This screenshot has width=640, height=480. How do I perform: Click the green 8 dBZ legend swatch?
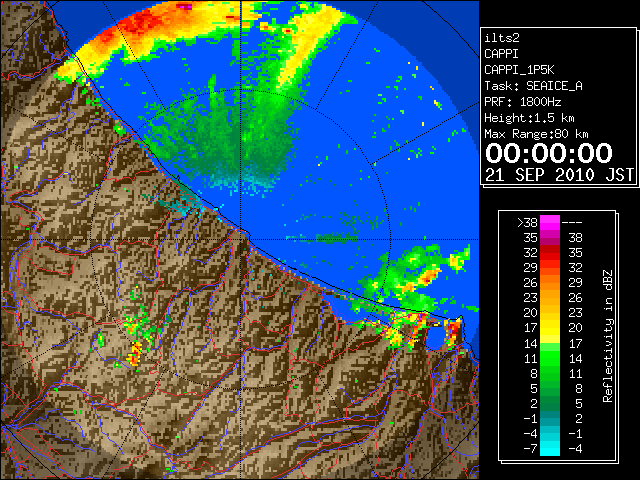(x=549, y=373)
